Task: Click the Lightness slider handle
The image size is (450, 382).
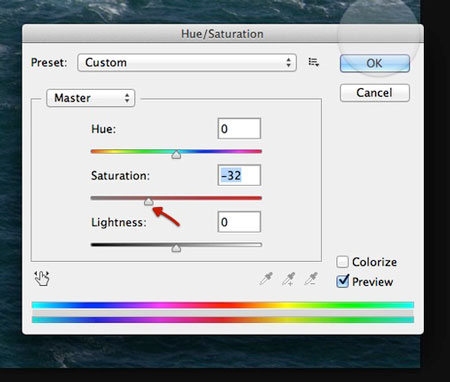Action: pos(176,248)
